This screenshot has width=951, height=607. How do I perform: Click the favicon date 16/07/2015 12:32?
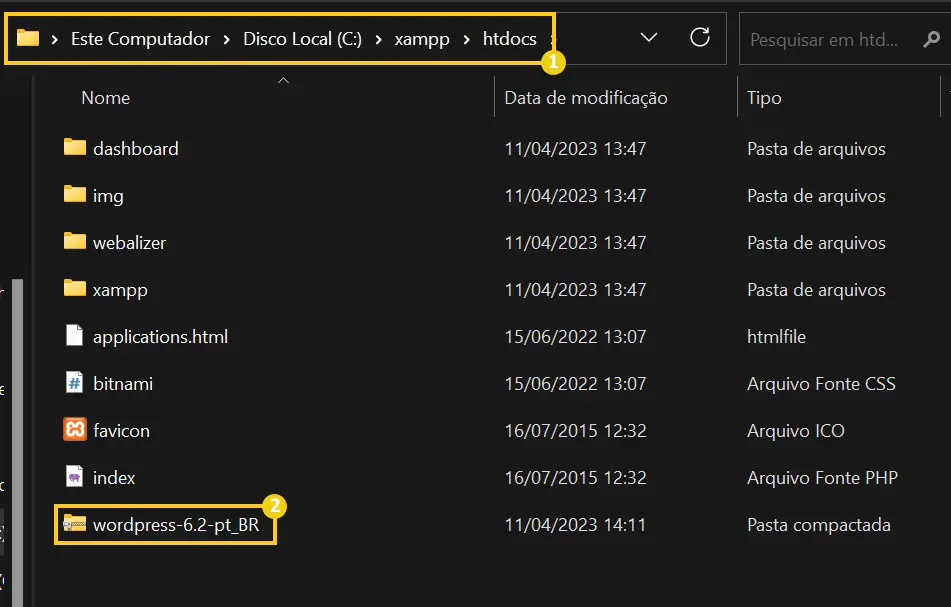(576, 431)
